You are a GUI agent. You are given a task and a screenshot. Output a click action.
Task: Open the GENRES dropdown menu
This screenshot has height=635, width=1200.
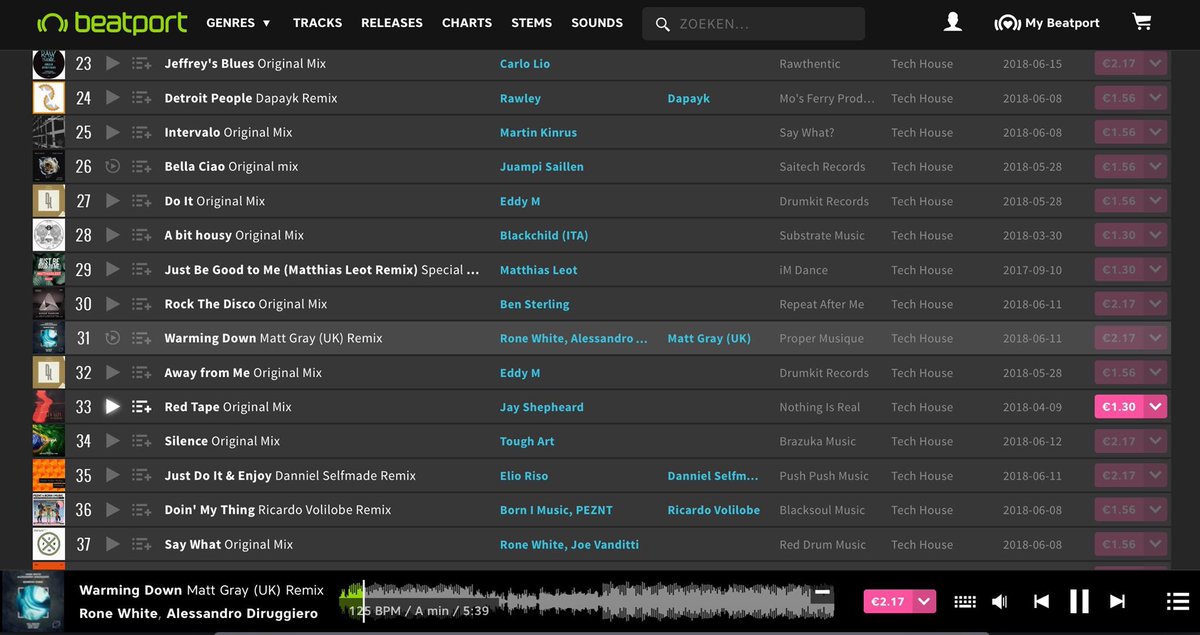(x=238, y=22)
